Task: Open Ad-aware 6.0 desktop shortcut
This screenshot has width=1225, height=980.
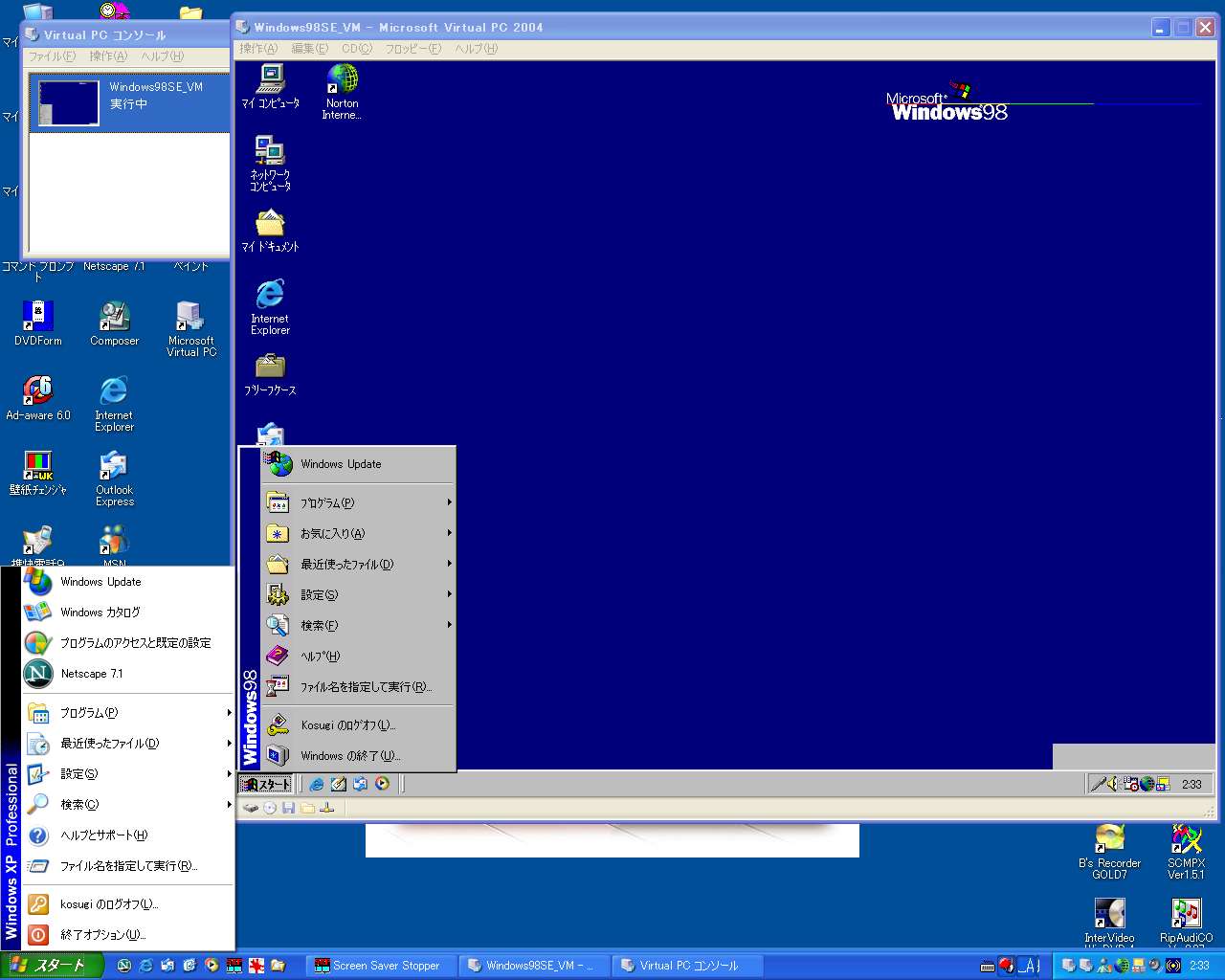Action: click(38, 398)
